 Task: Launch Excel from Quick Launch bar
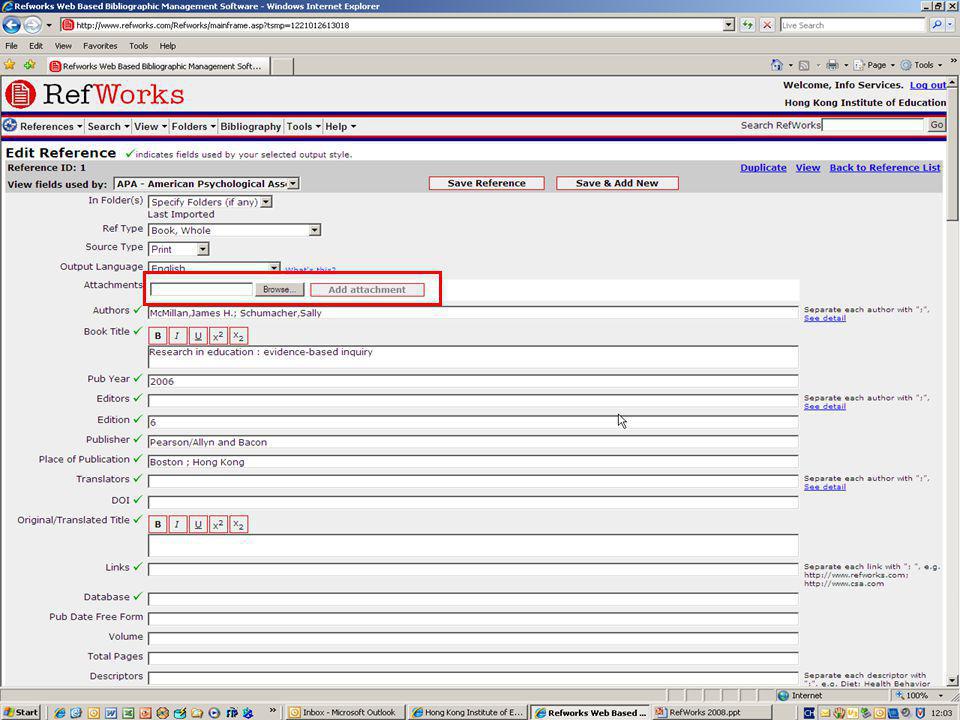(x=128, y=713)
